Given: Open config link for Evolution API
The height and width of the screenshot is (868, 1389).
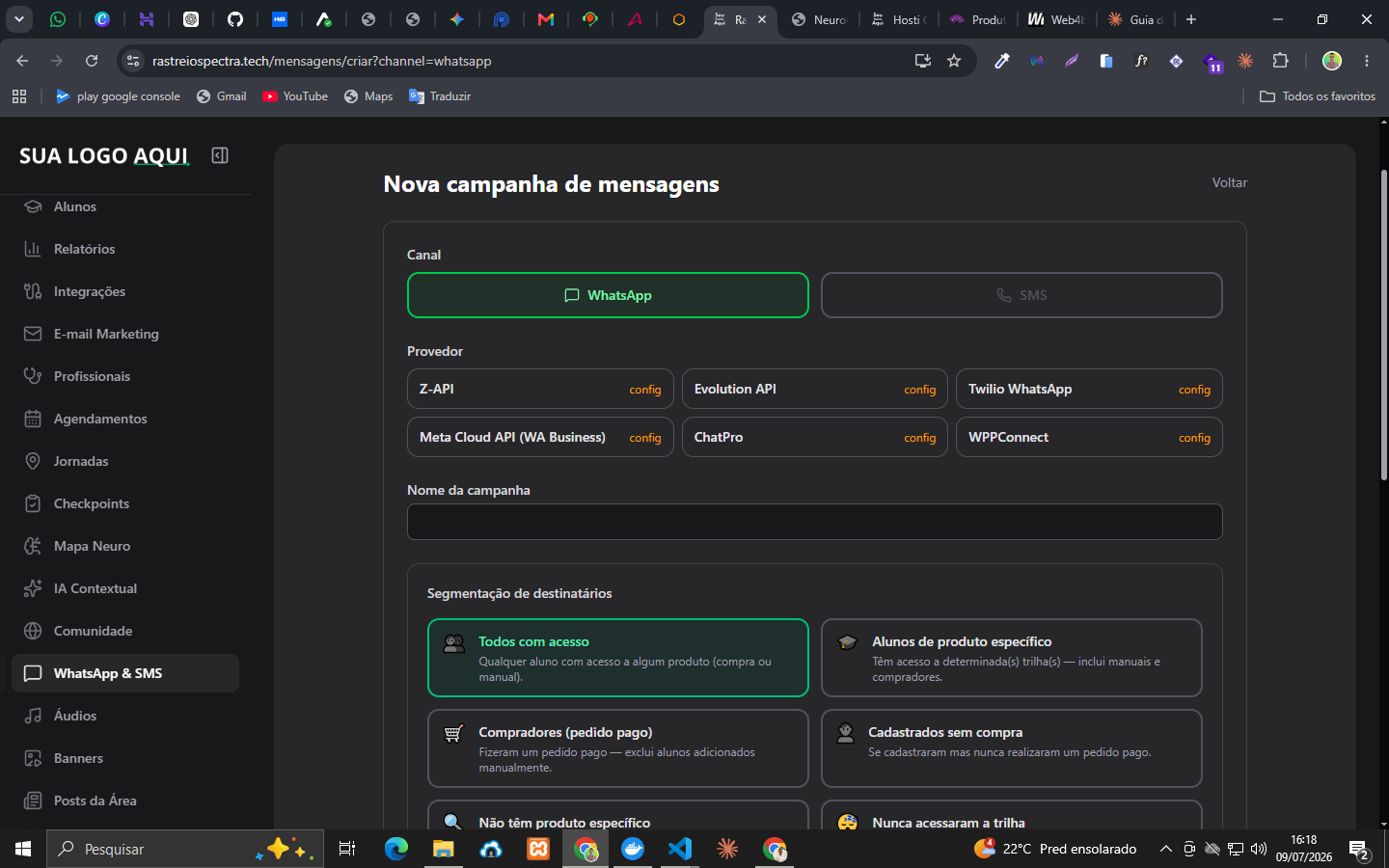Looking at the screenshot, I should coord(920,390).
